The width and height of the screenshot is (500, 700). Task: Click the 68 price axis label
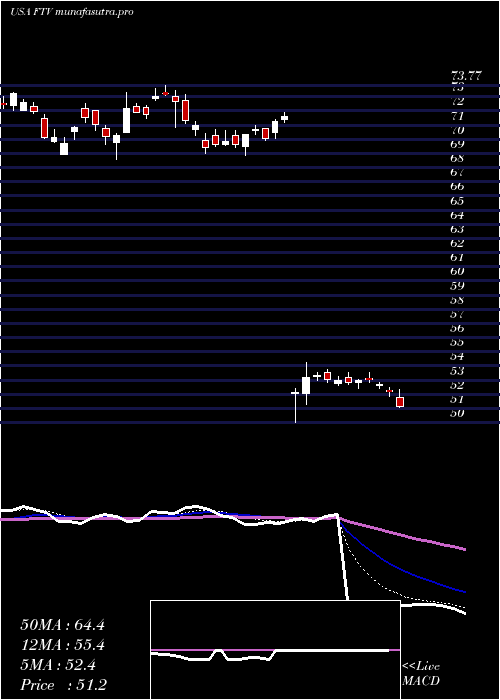pyautogui.click(x=457, y=158)
